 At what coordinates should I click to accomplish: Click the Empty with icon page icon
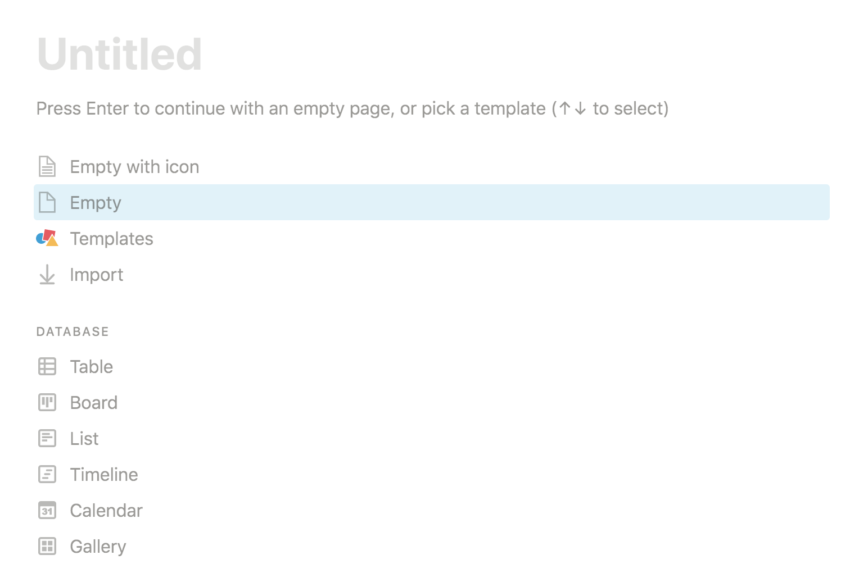[46, 167]
